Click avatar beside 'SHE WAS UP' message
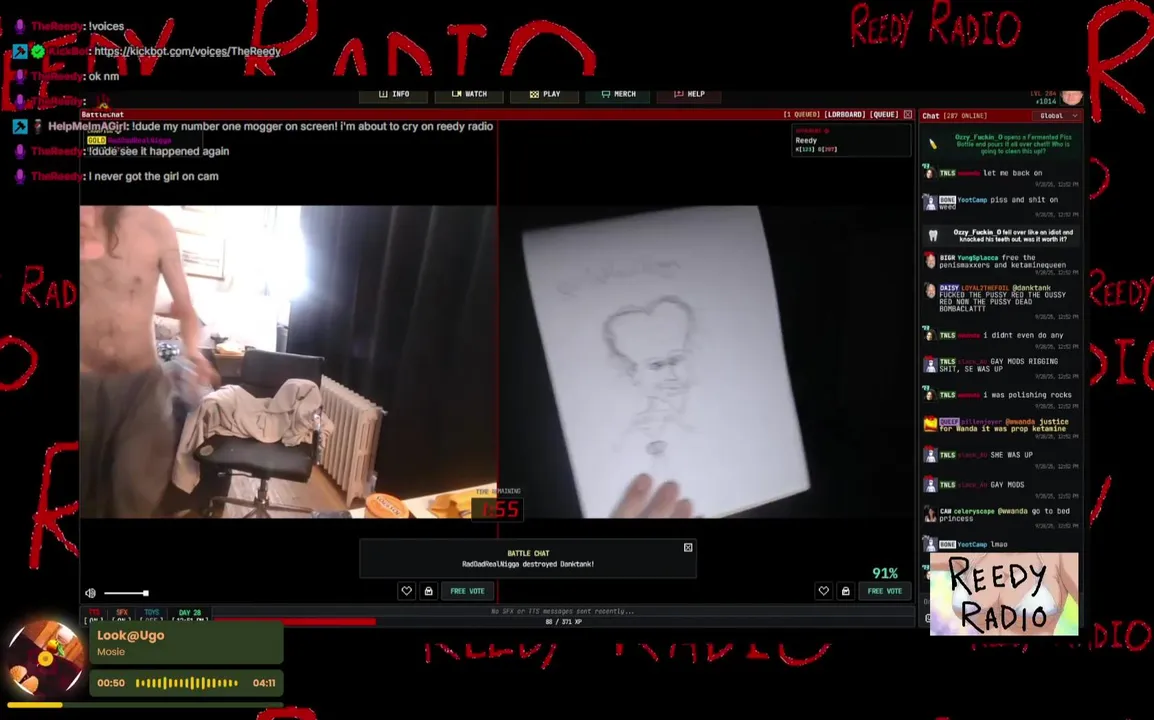The image size is (1154, 720). coord(930,455)
